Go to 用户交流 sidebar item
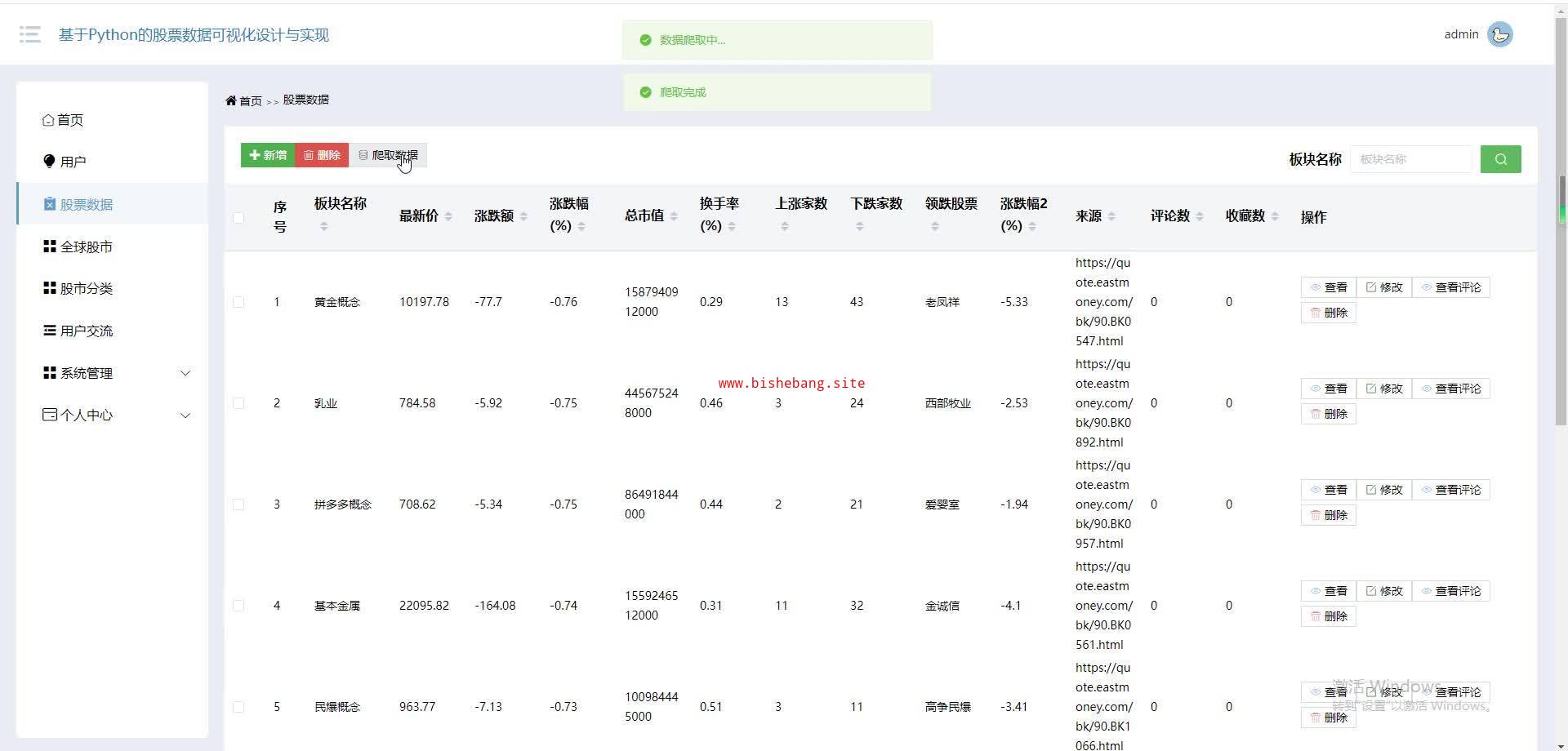This screenshot has width=1568, height=751. [x=86, y=331]
